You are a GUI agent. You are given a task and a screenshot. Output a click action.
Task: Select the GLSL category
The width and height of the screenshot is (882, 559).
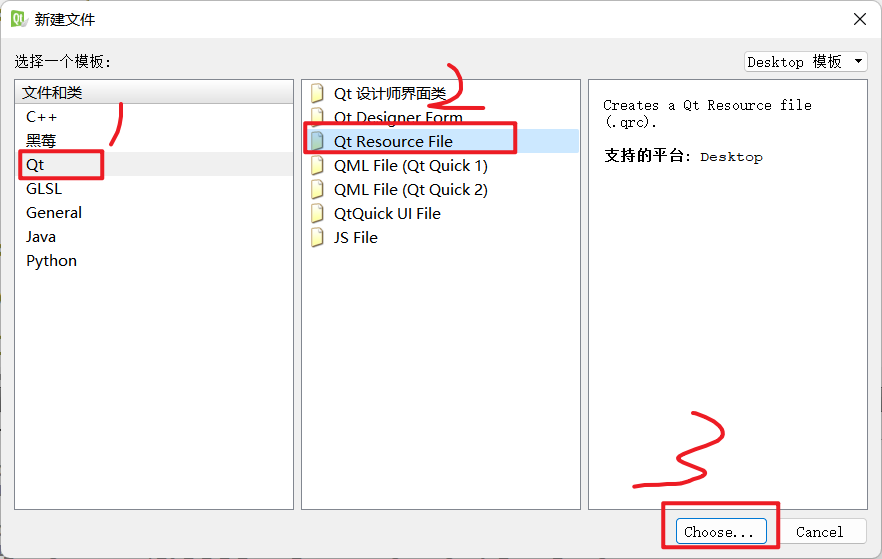coord(154,188)
